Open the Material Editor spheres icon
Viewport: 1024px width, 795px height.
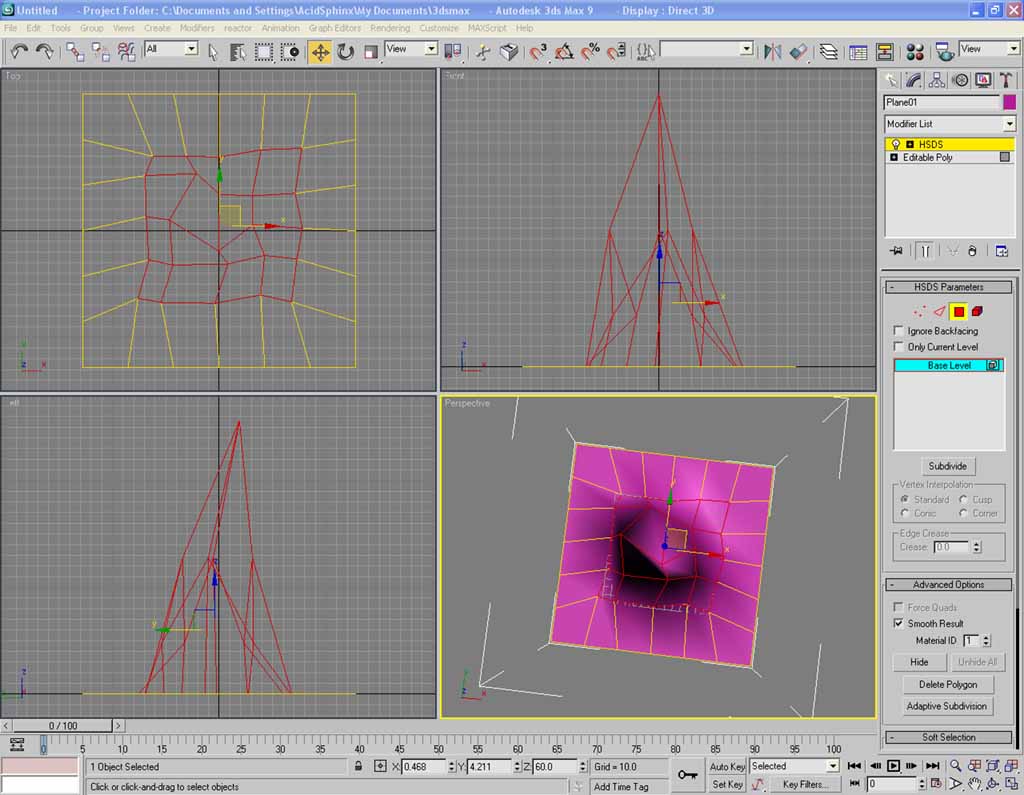[914, 52]
